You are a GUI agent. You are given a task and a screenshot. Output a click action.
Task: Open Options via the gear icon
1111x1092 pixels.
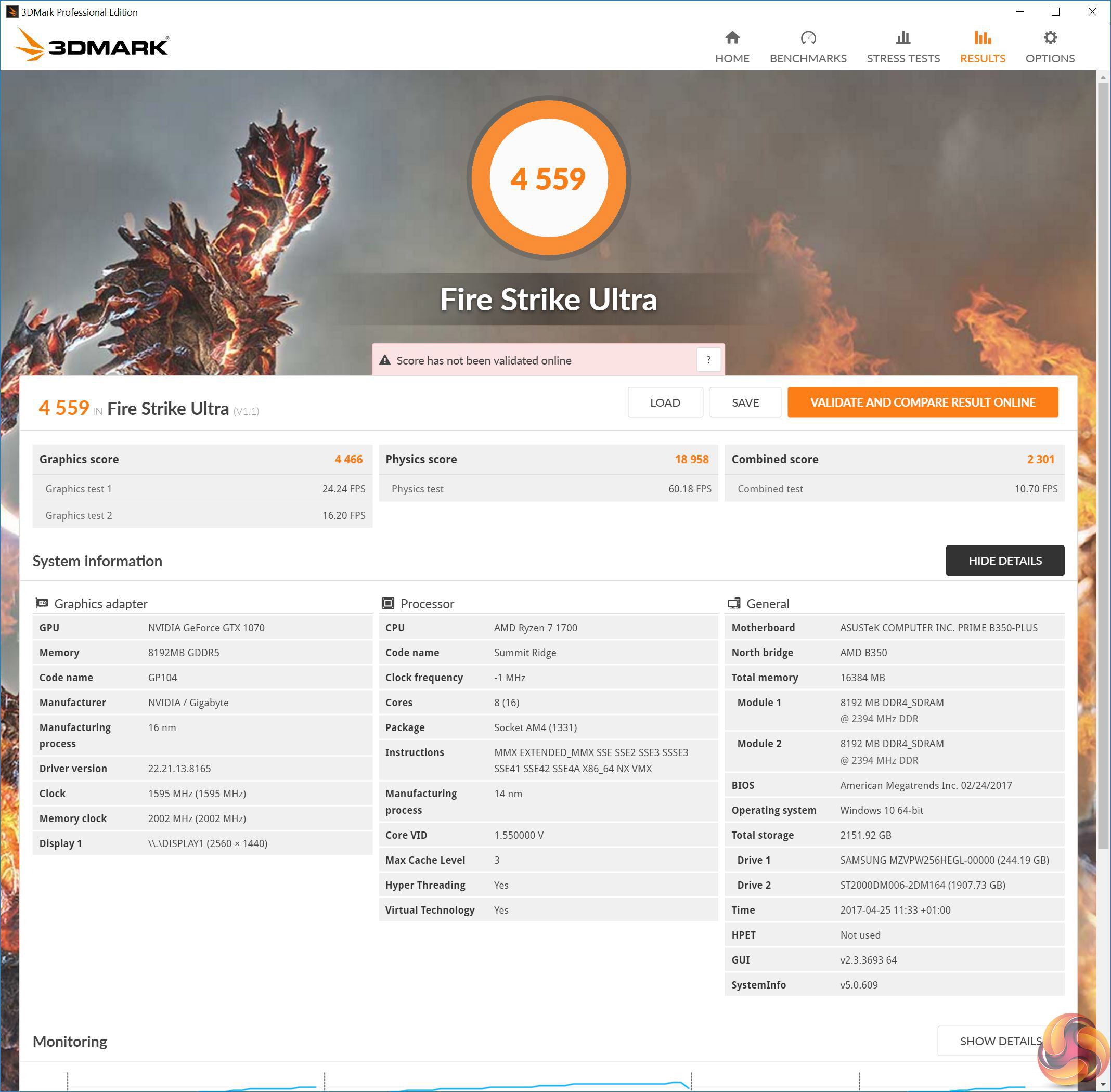click(x=1050, y=38)
